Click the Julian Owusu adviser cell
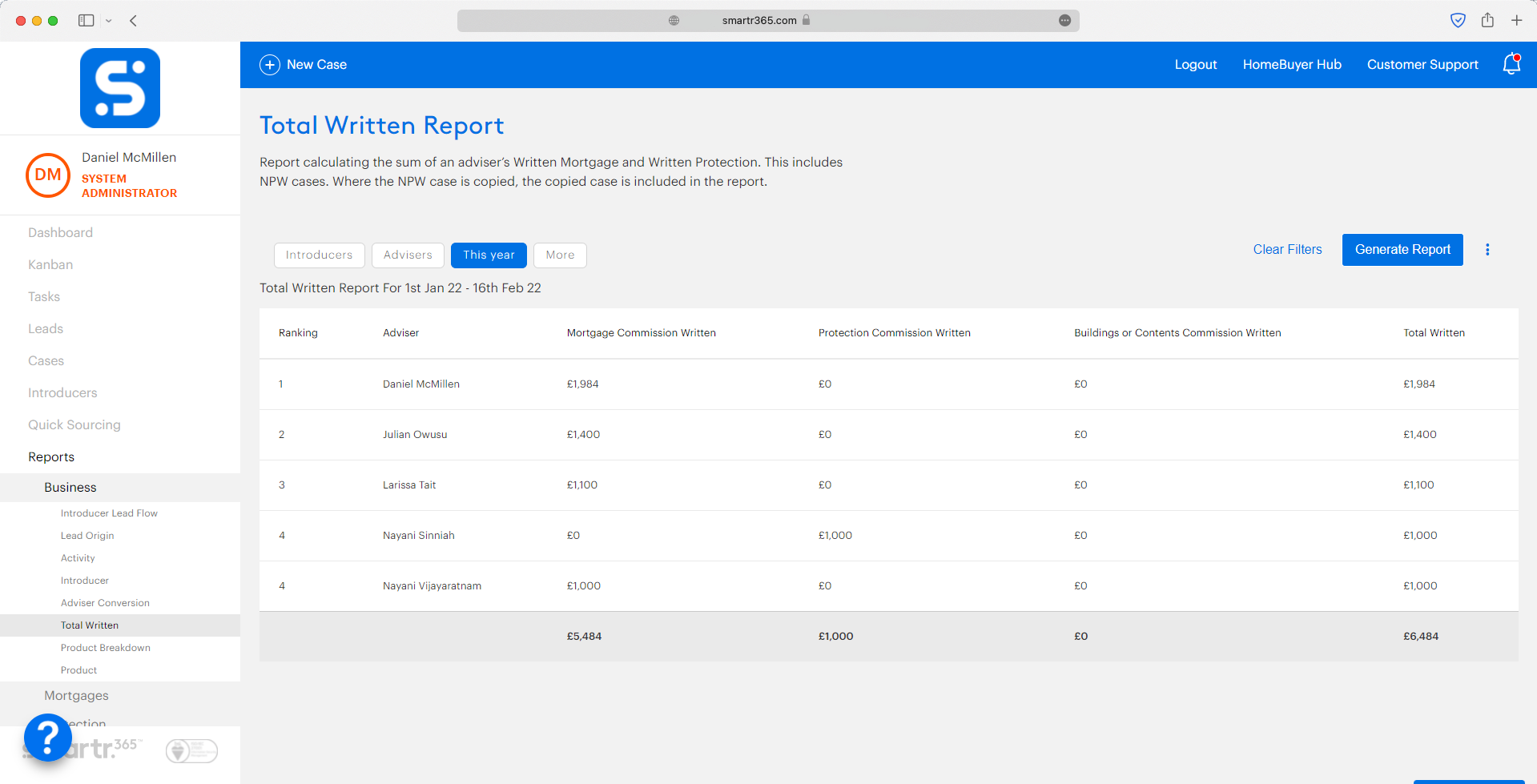This screenshot has height=784, width=1537. click(415, 435)
